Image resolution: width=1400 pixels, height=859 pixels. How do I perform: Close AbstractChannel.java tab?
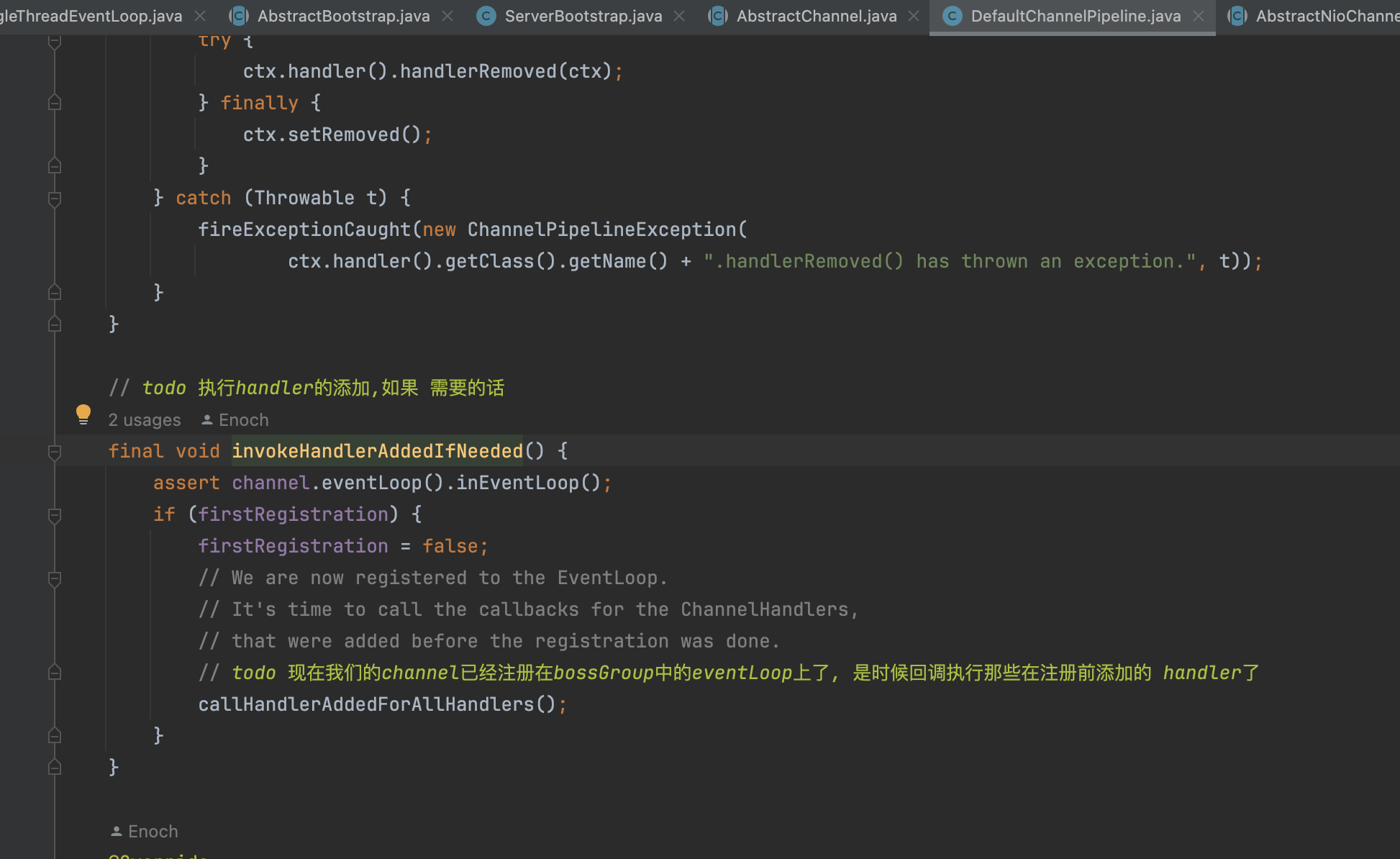[x=914, y=16]
